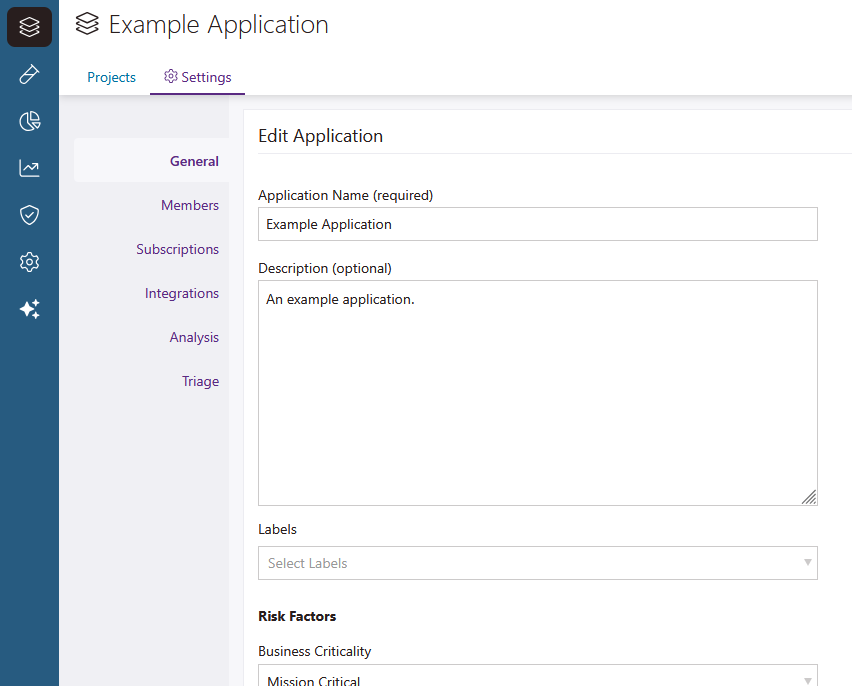The image size is (852, 686).
Task: Go to the Members settings section
Action: pos(190,205)
